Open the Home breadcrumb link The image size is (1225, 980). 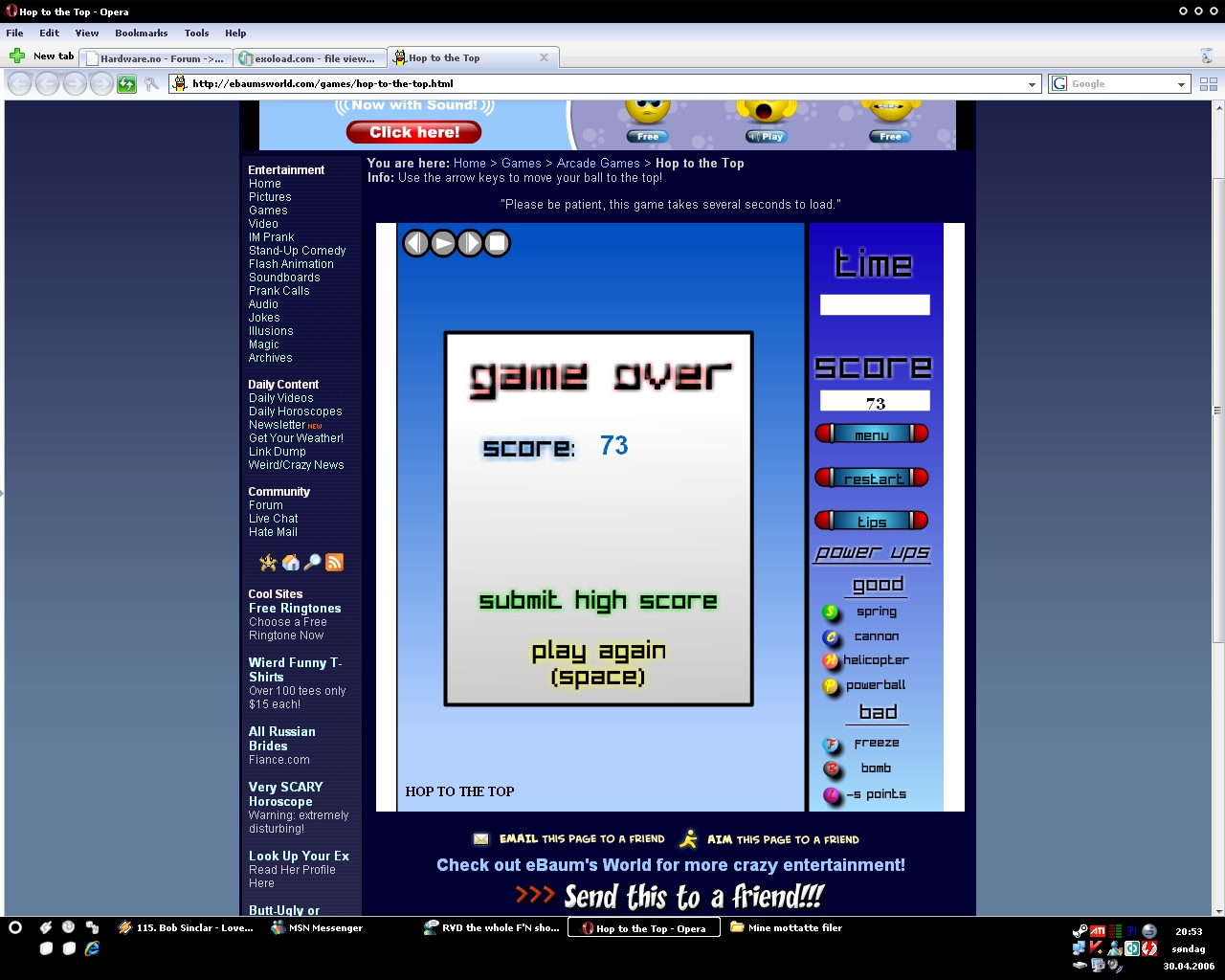(x=470, y=164)
